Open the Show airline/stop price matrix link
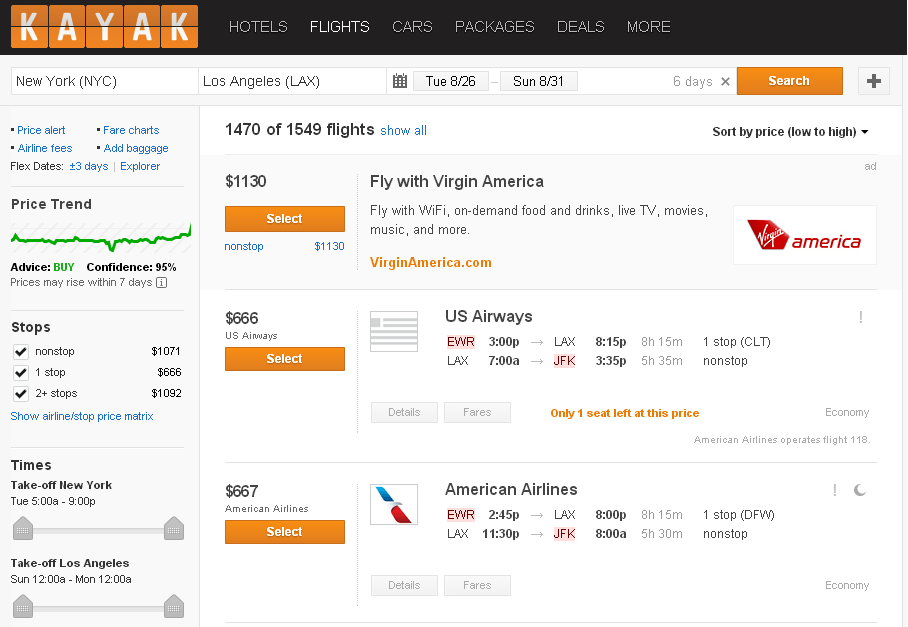The width and height of the screenshot is (908, 627). [82, 416]
